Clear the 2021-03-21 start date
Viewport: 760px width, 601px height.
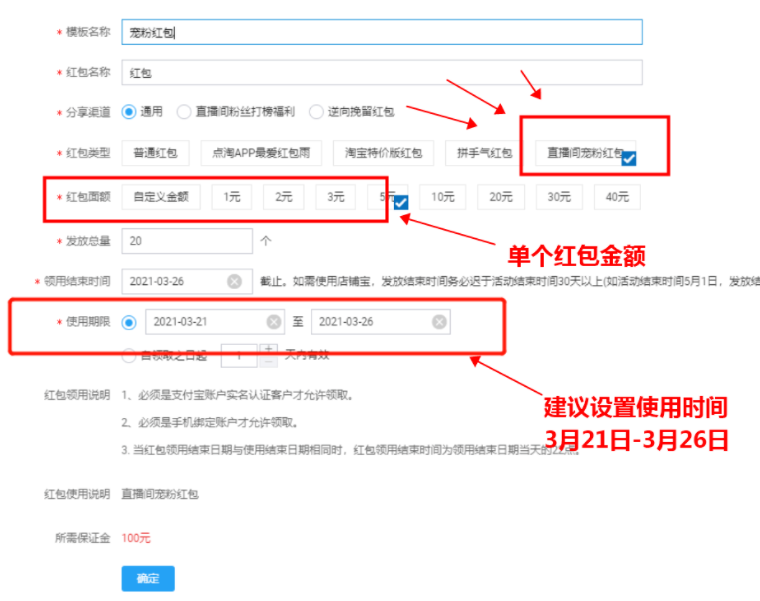click(x=273, y=322)
